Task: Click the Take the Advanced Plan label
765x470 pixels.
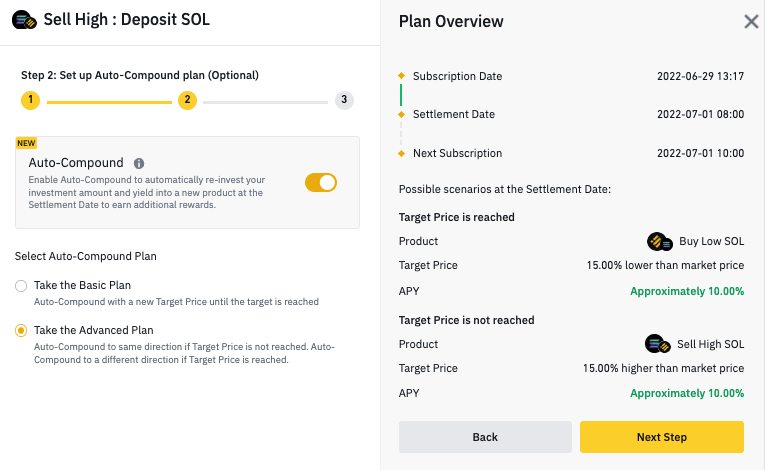Action: point(94,330)
